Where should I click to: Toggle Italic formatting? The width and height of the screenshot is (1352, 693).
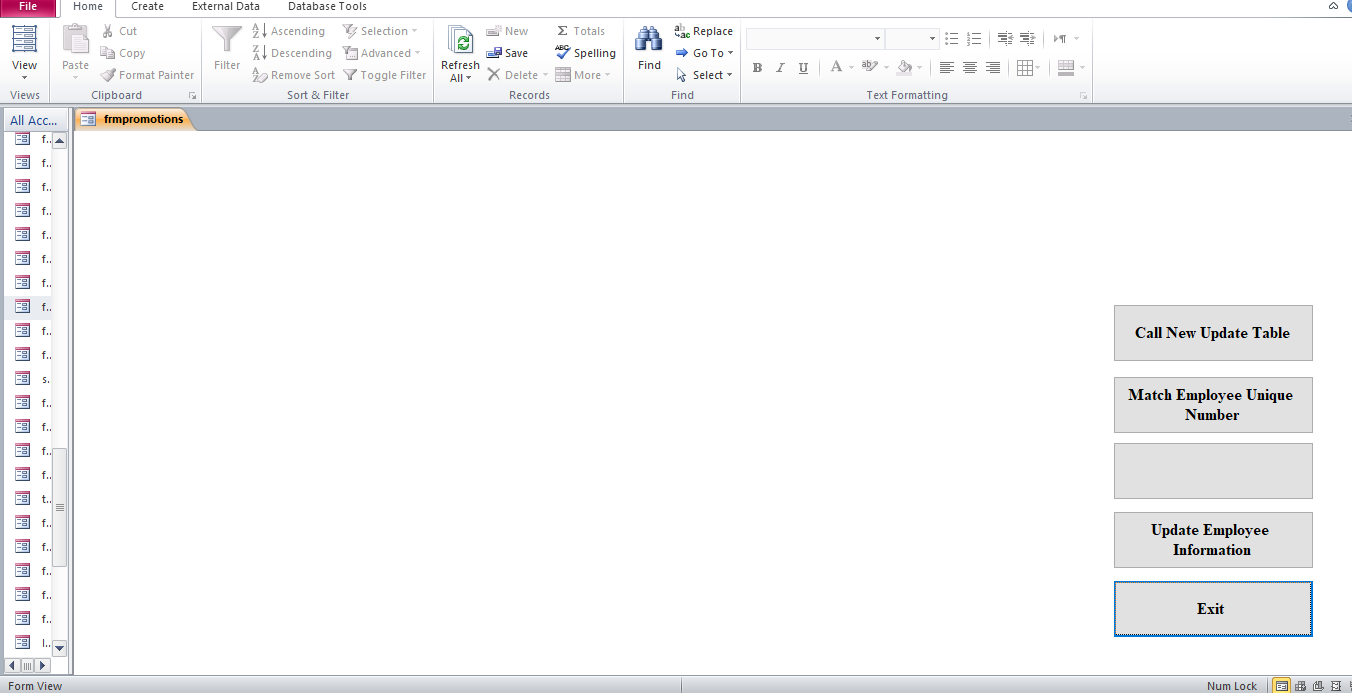780,68
